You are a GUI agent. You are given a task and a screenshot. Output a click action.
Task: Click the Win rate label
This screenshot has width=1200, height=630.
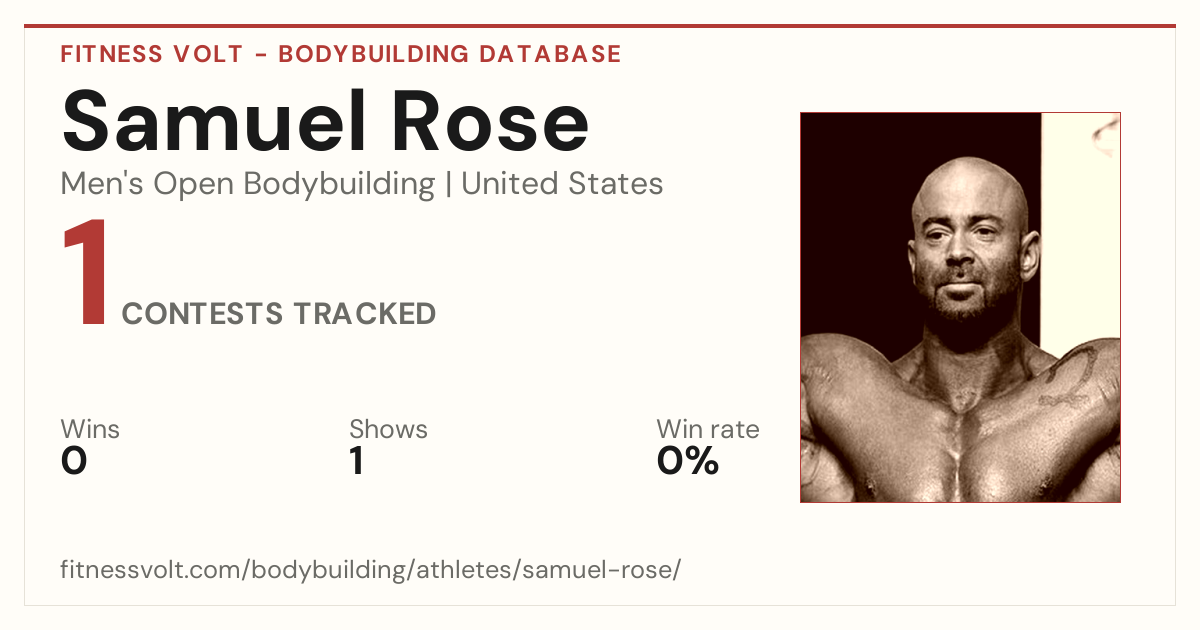click(x=708, y=430)
